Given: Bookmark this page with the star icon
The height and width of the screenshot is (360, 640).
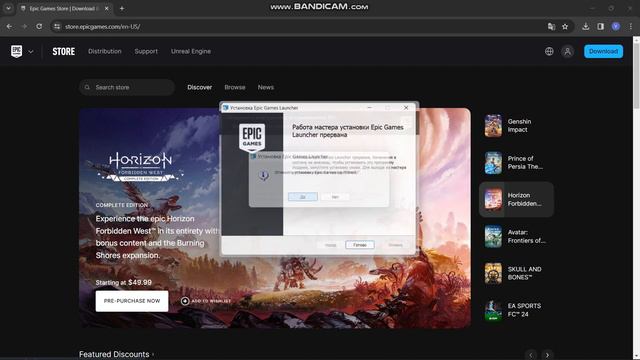Looking at the screenshot, I should click(565, 27).
